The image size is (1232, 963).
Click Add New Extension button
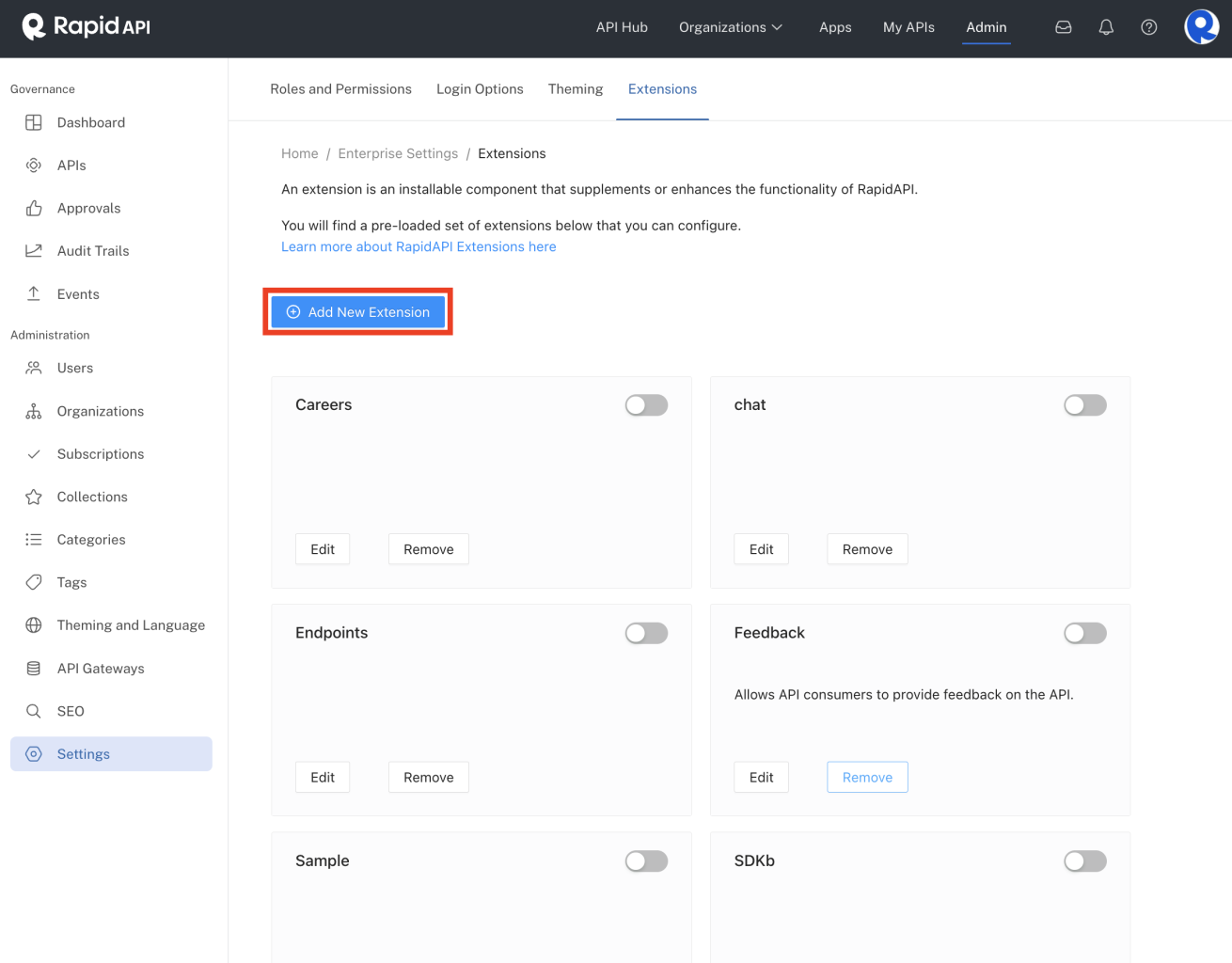[x=358, y=312]
